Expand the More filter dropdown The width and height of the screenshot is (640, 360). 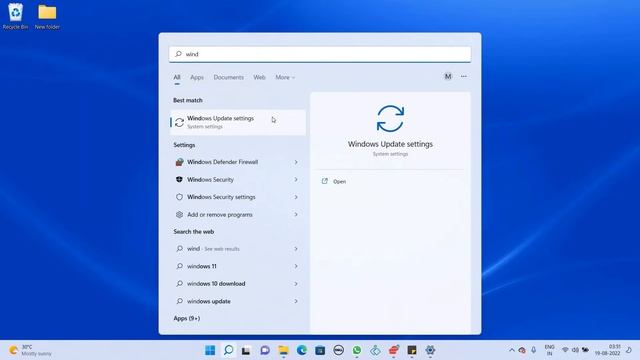[285, 77]
